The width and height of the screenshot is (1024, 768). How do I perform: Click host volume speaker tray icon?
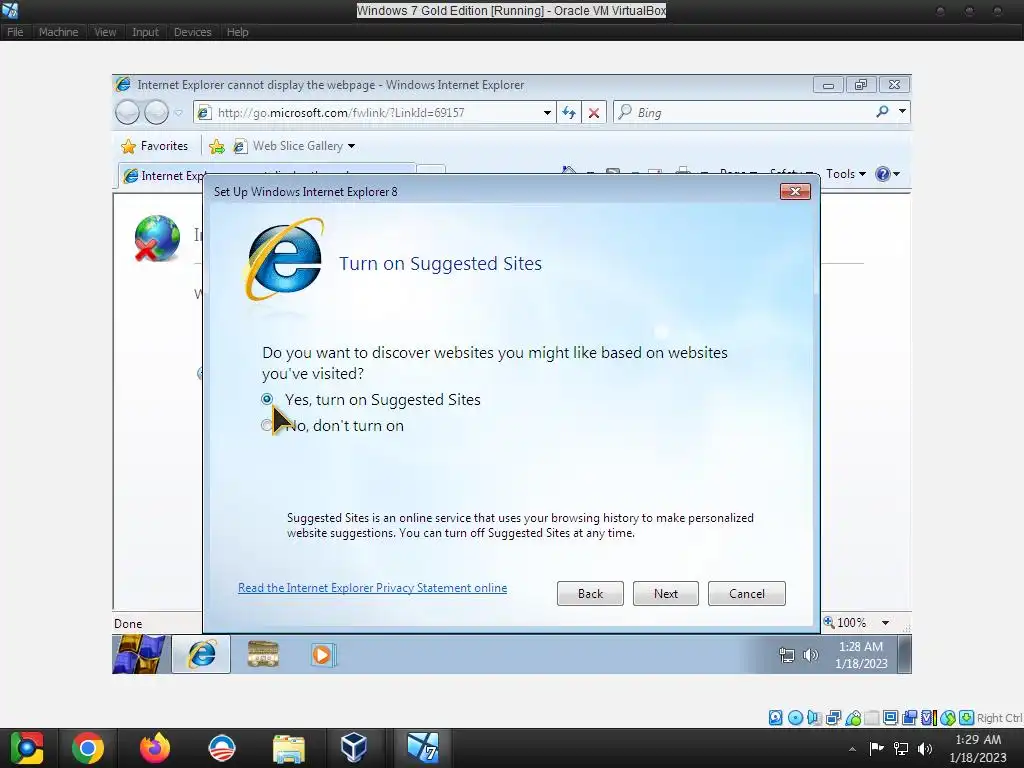point(925,749)
